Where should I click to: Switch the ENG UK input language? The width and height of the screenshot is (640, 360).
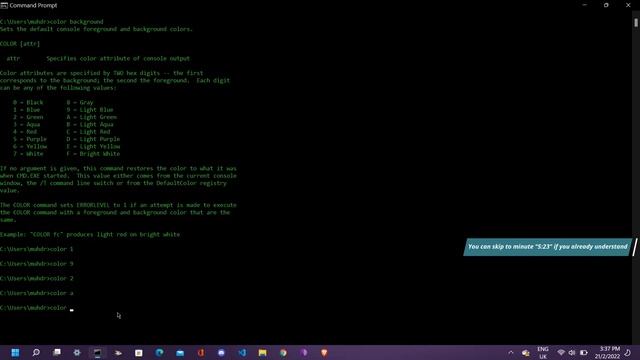pos(543,353)
